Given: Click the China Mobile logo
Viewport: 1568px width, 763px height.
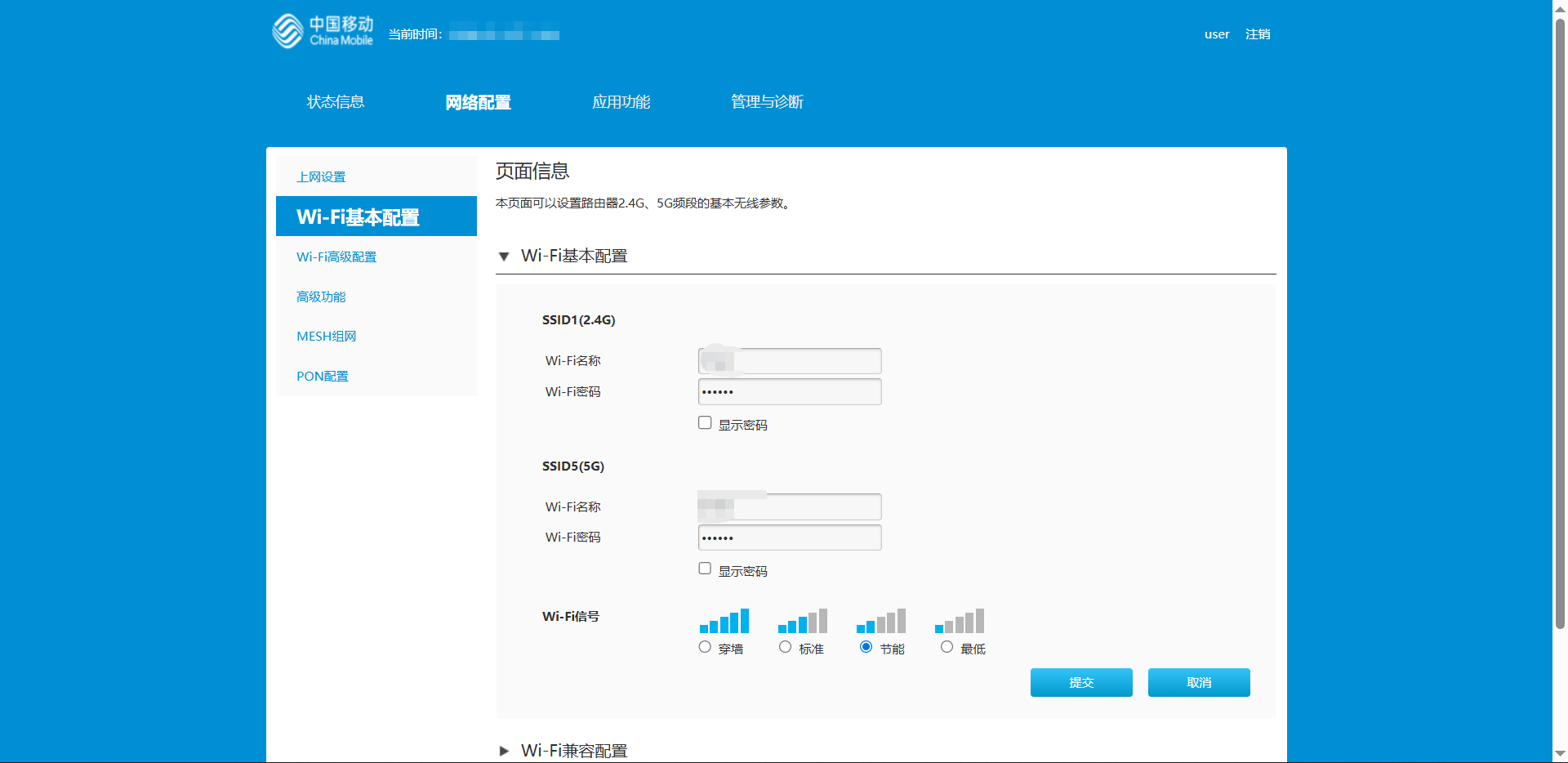Looking at the screenshot, I should pyautogui.click(x=323, y=32).
